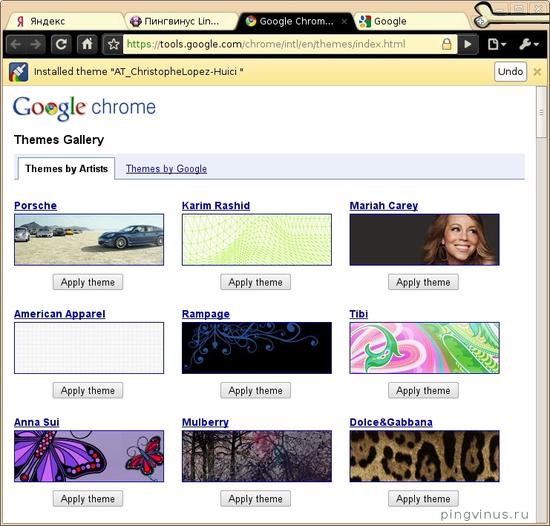Apply the Tibi theme
Viewport: 550px width, 526px height.
click(x=423, y=390)
